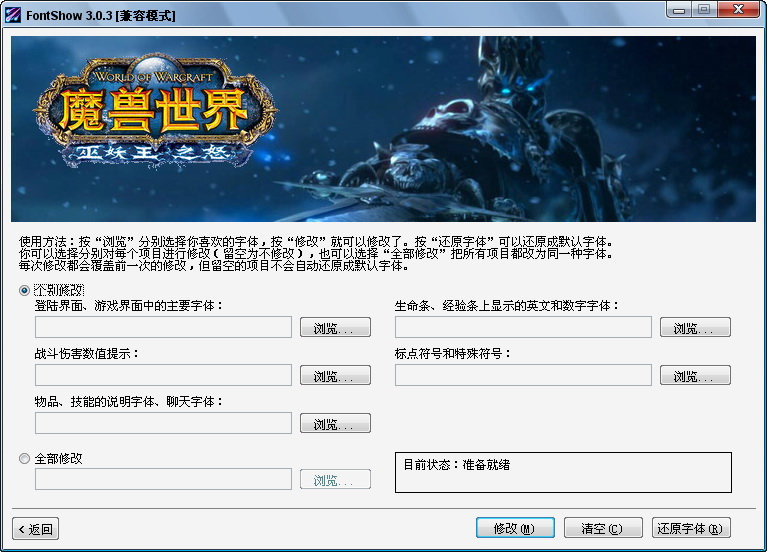Click the 生命条、经验条 font input field
Screen dimensions: 767x552
pyautogui.click(x=523, y=327)
